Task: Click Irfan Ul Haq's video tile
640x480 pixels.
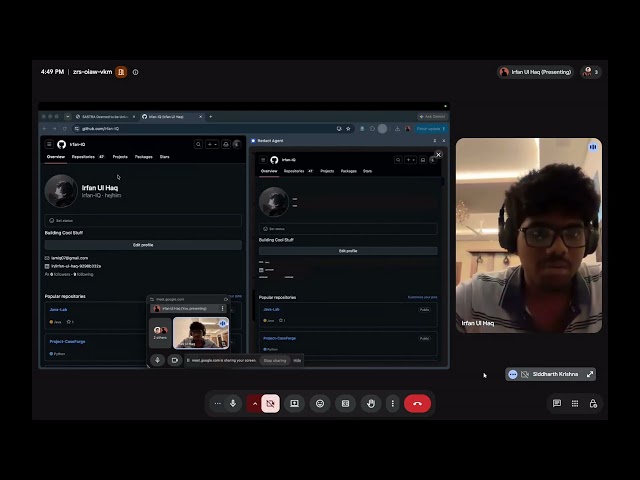Action: pos(529,235)
